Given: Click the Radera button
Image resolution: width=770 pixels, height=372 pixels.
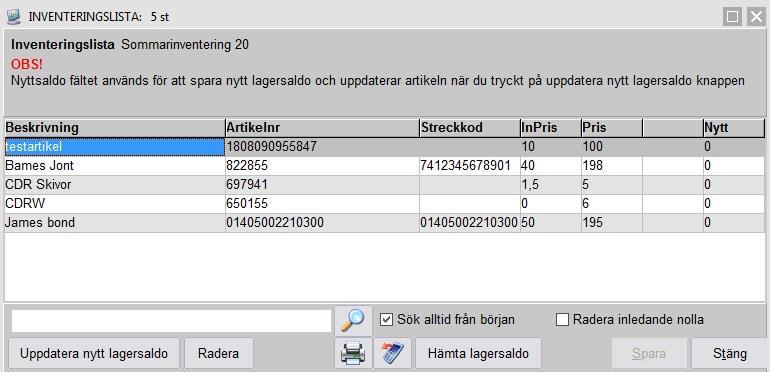Looking at the screenshot, I should [219, 353].
